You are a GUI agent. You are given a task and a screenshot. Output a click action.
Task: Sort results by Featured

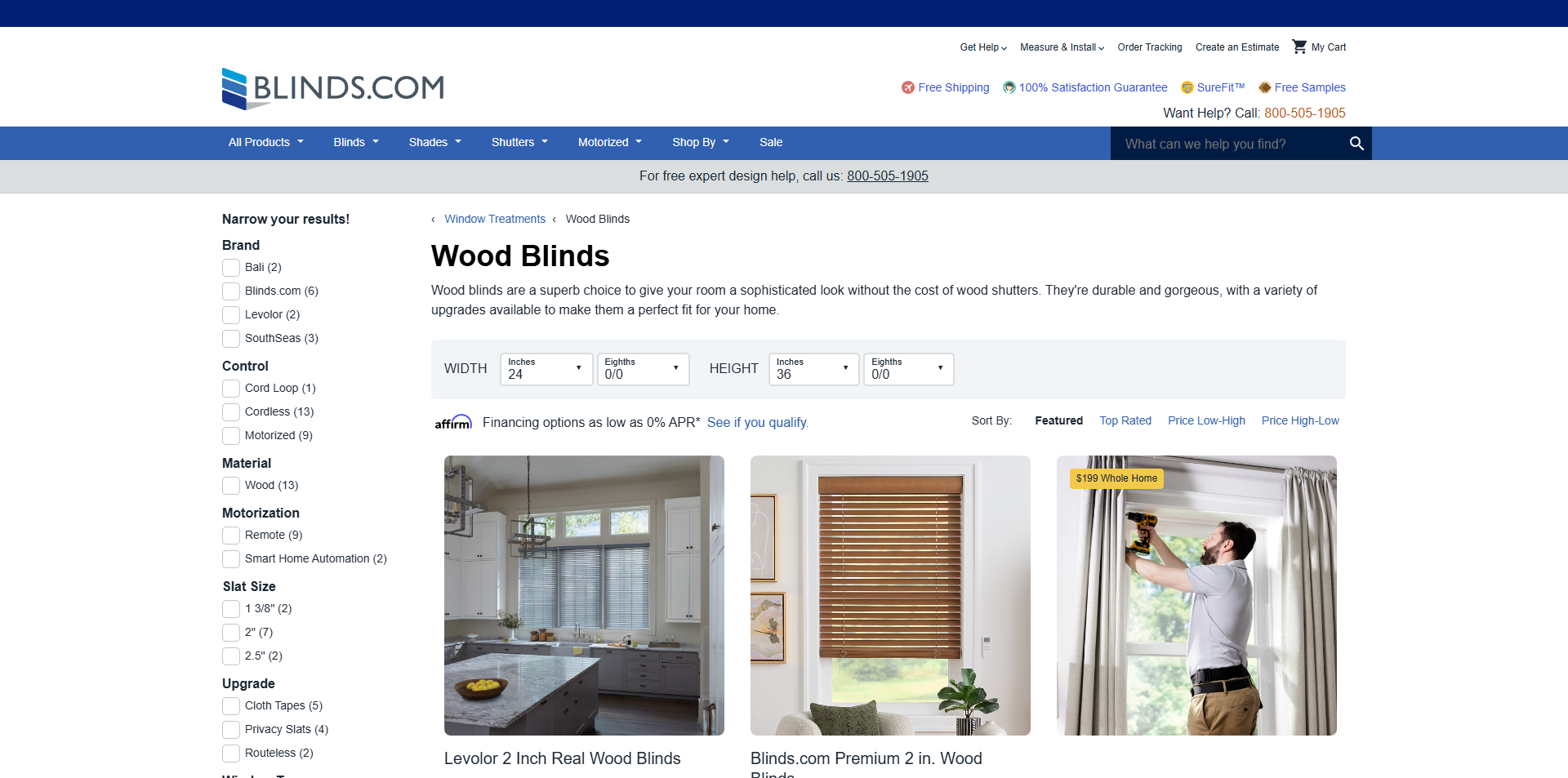(1059, 420)
